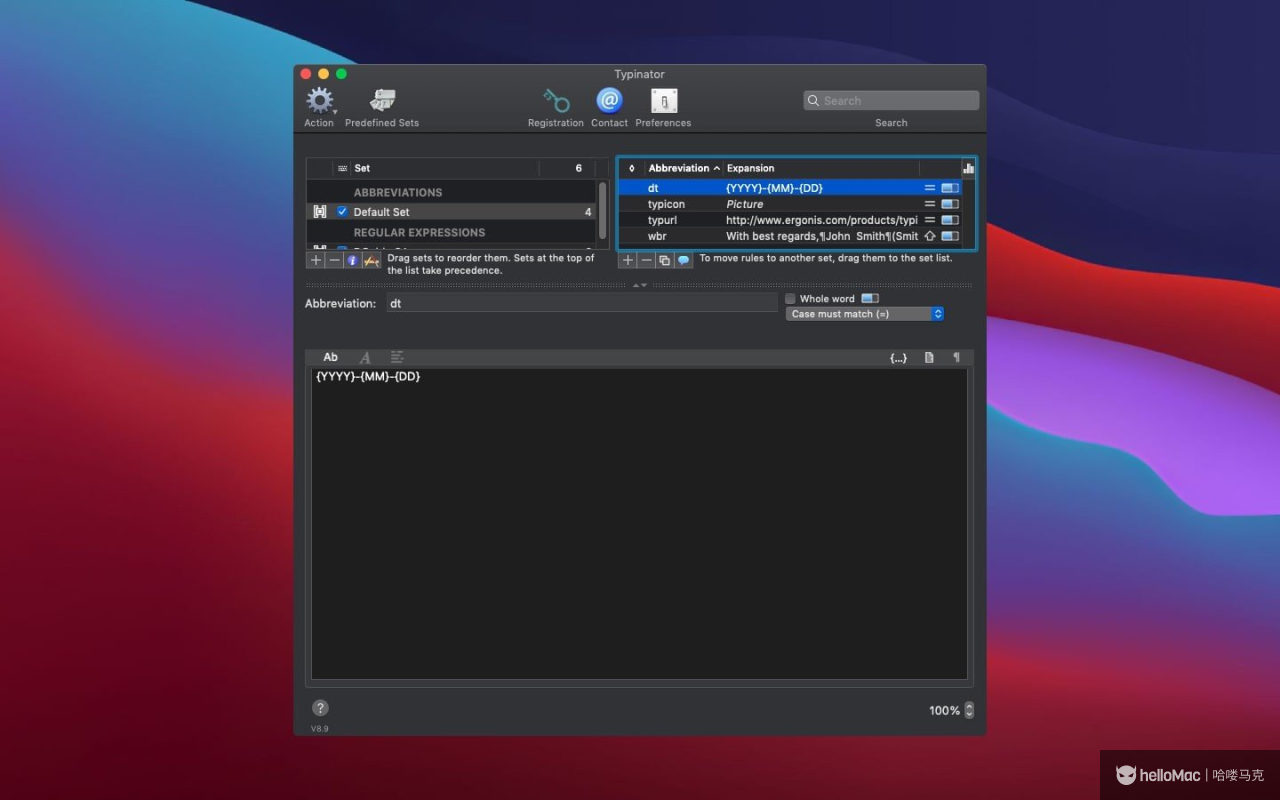
Task: Open Typinator Preferences
Action: click(x=664, y=101)
